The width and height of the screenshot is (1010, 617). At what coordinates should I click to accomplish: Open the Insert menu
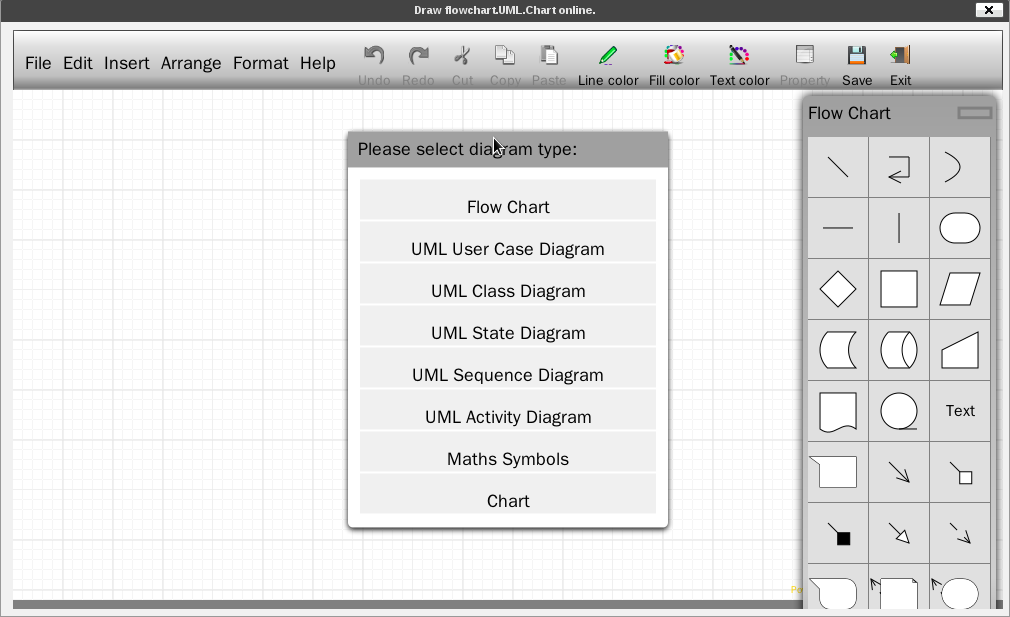click(x=126, y=63)
